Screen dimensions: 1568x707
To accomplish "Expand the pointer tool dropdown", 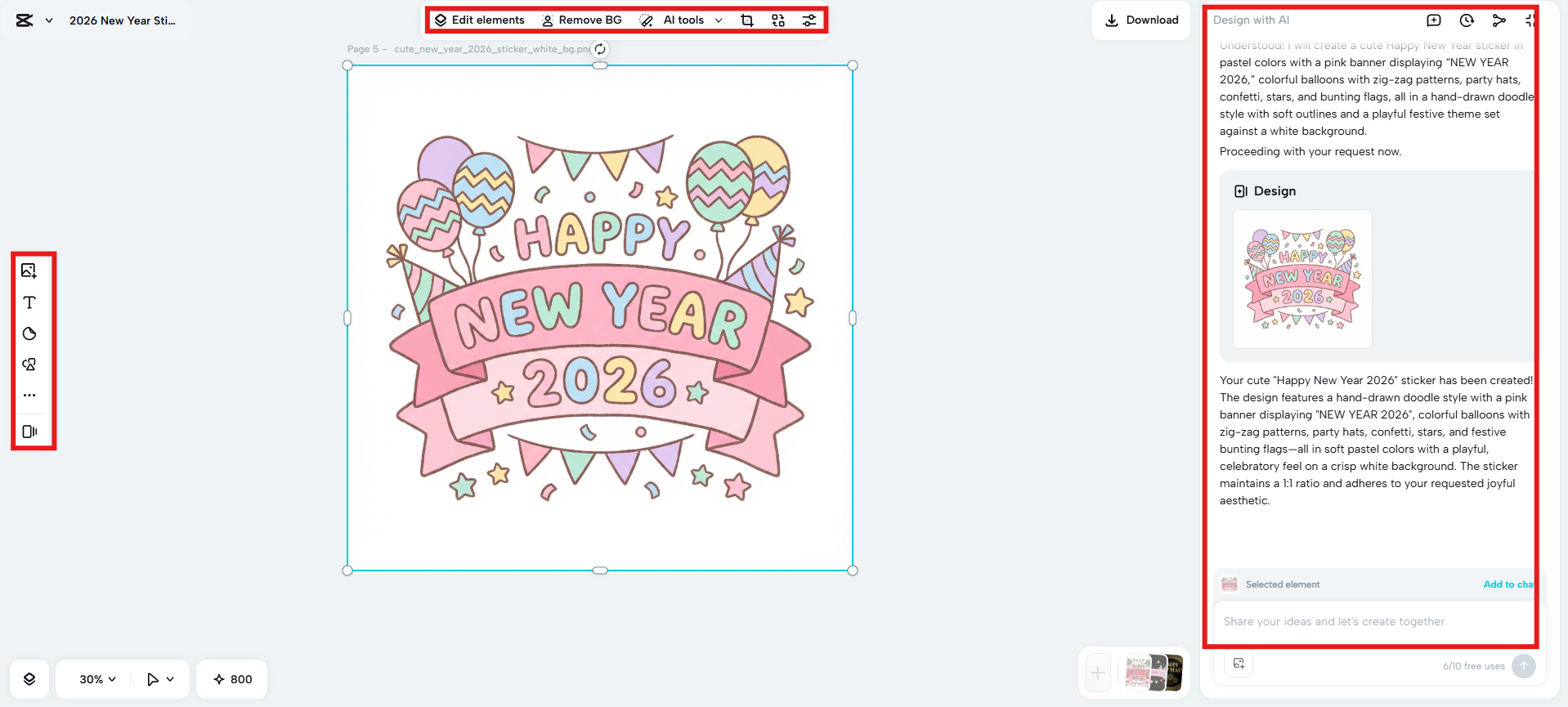I will [x=160, y=679].
